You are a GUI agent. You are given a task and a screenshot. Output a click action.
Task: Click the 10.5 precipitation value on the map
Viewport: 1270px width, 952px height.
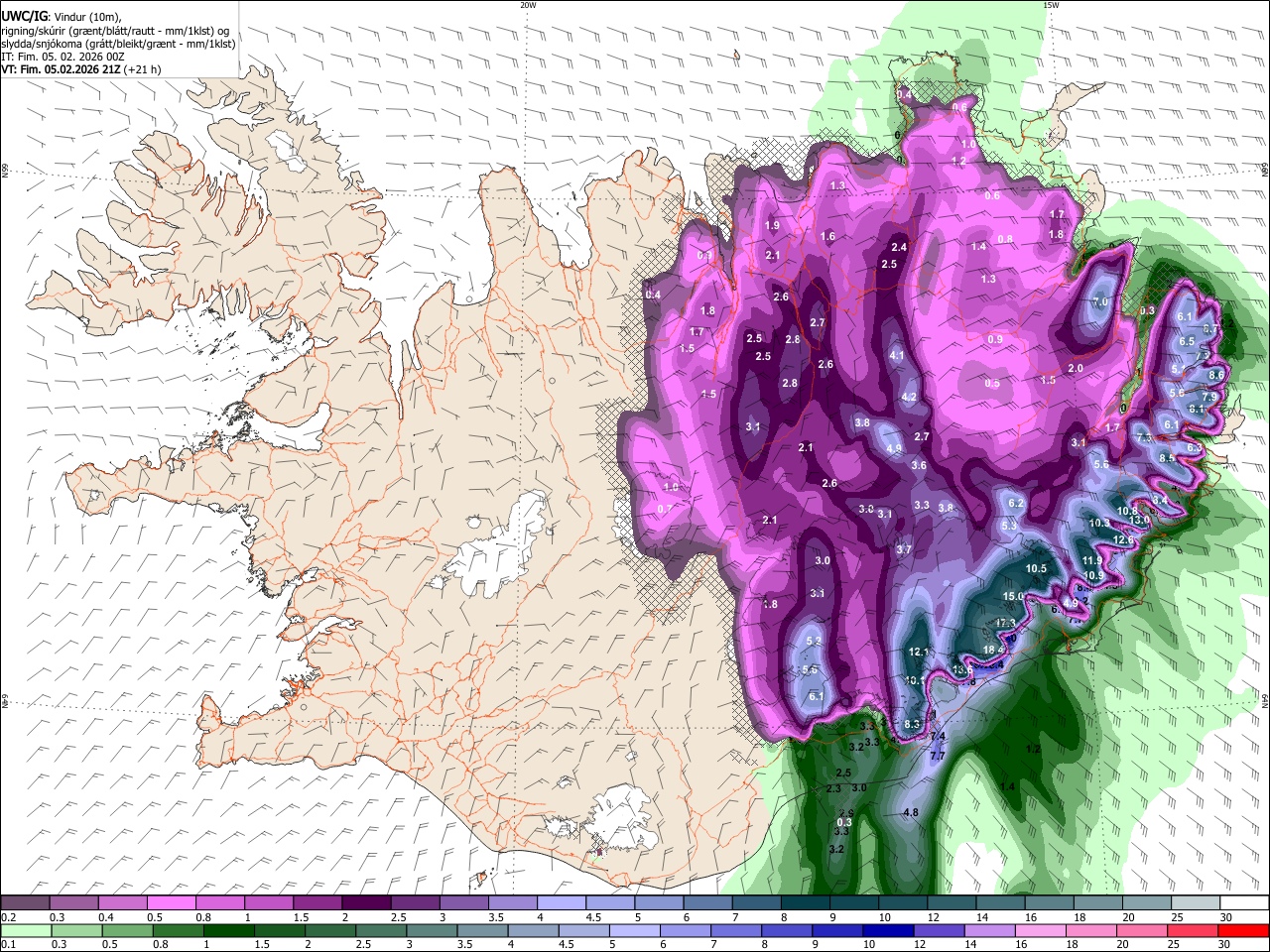click(x=1036, y=568)
